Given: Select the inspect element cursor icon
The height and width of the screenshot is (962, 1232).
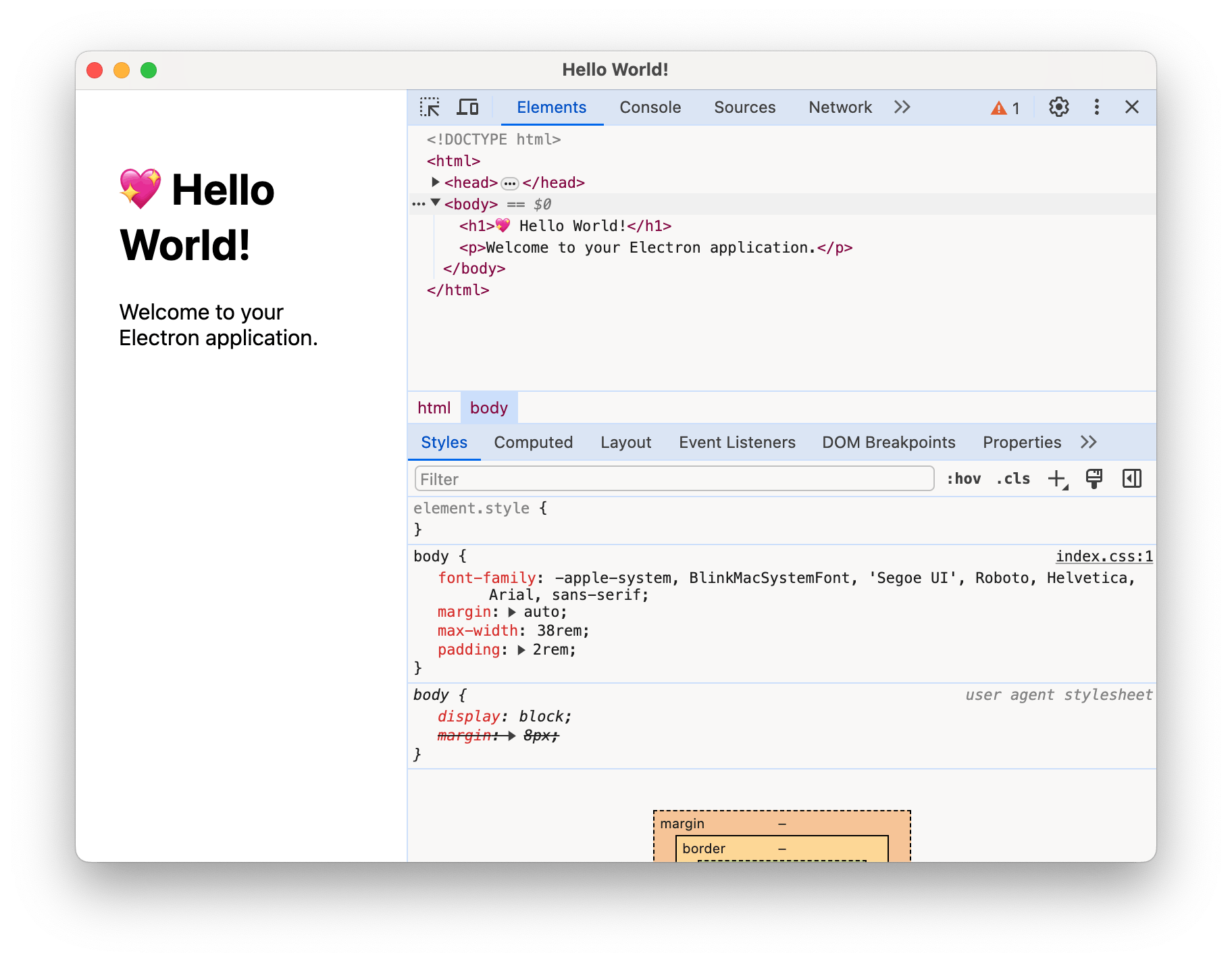Looking at the screenshot, I should tap(430, 107).
